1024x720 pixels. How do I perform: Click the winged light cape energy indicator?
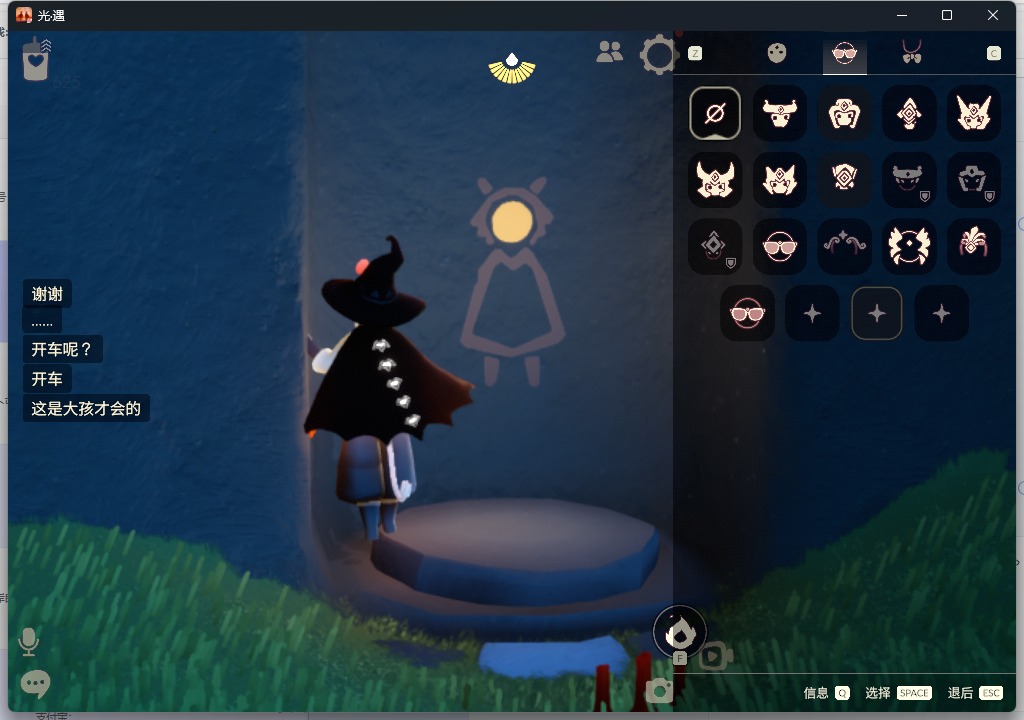click(512, 69)
